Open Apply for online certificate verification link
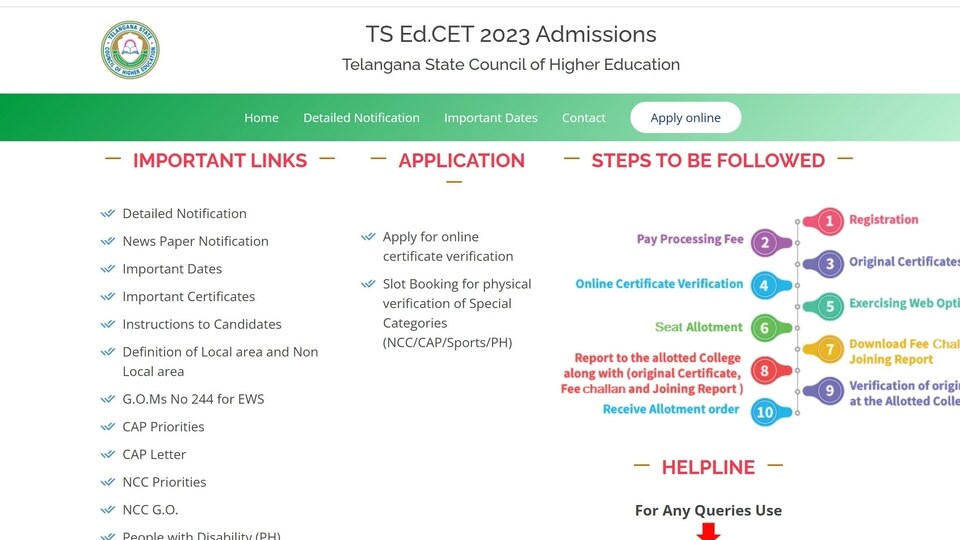960x540 pixels. pyautogui.click(x=448, y=246)
